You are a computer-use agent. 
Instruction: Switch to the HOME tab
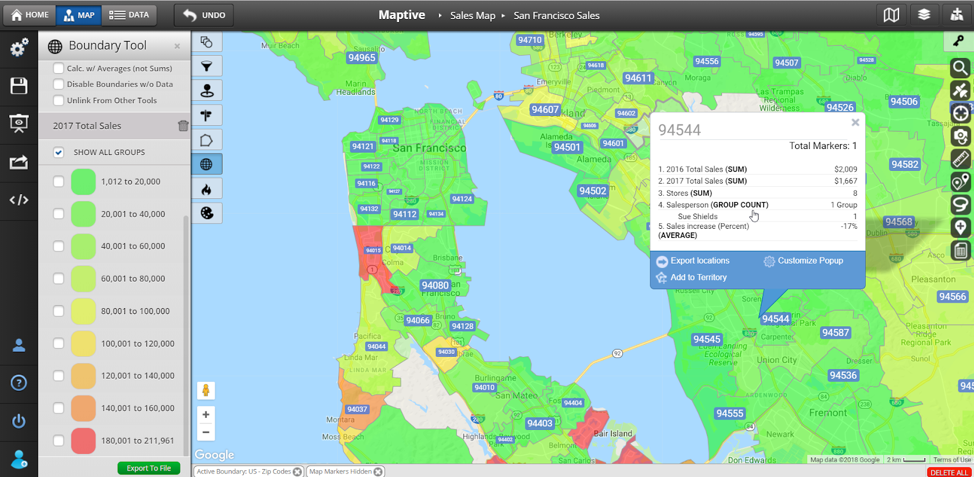(x=29, y=15)
